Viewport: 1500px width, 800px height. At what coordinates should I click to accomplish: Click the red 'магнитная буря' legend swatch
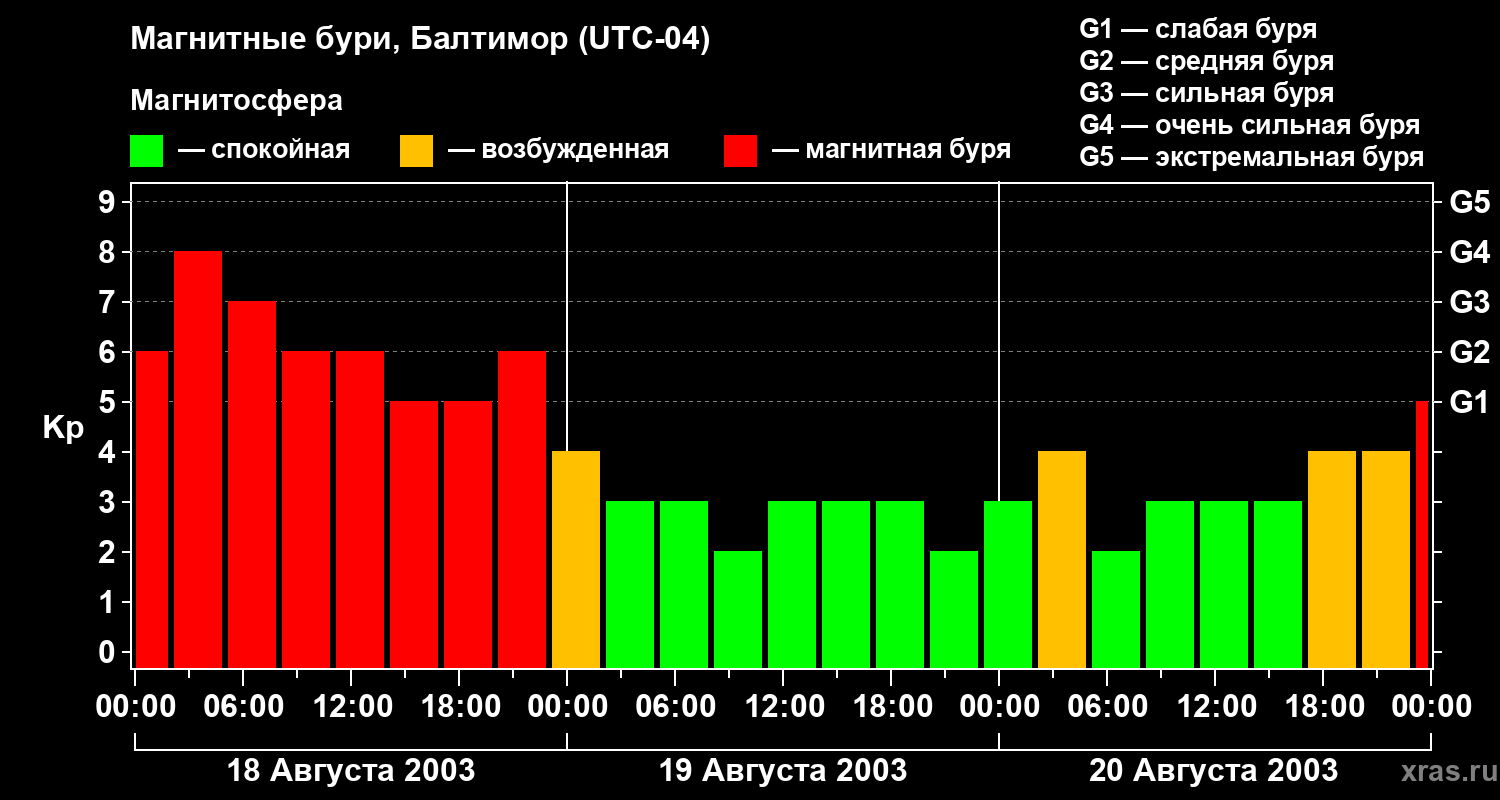pyautogui.click(x=741, y=151)
